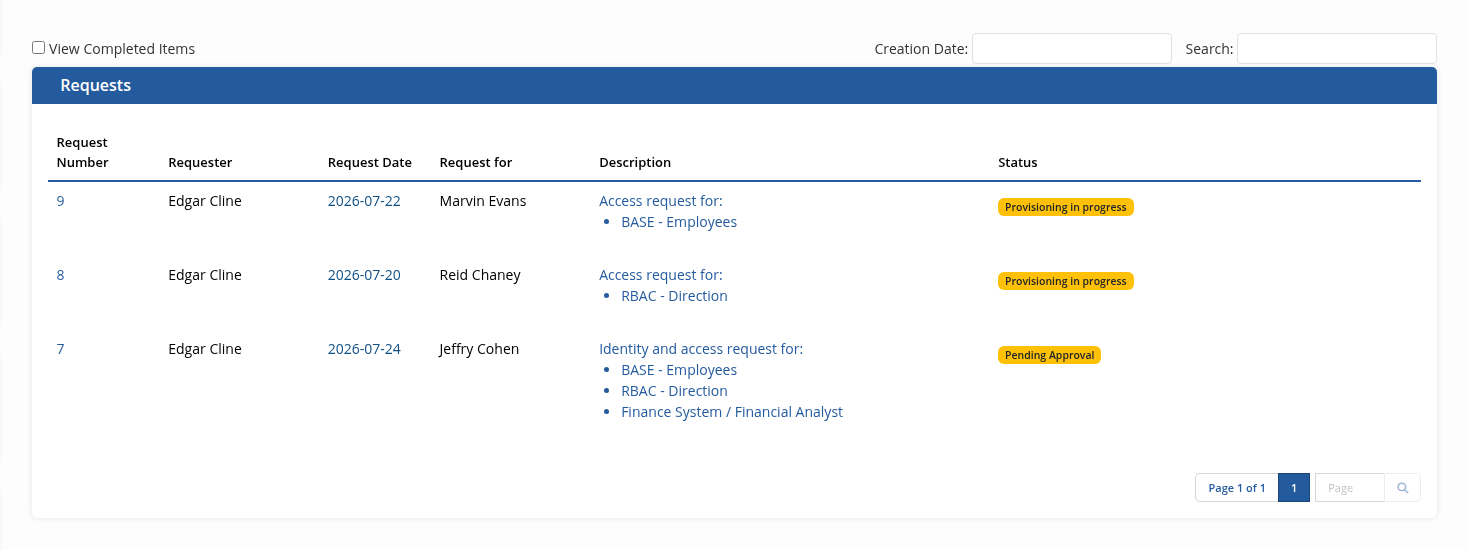Click request date 2026-07-22
This screenshot has height=550, width=1469.
pyautogui.click(x=364, y=201)
